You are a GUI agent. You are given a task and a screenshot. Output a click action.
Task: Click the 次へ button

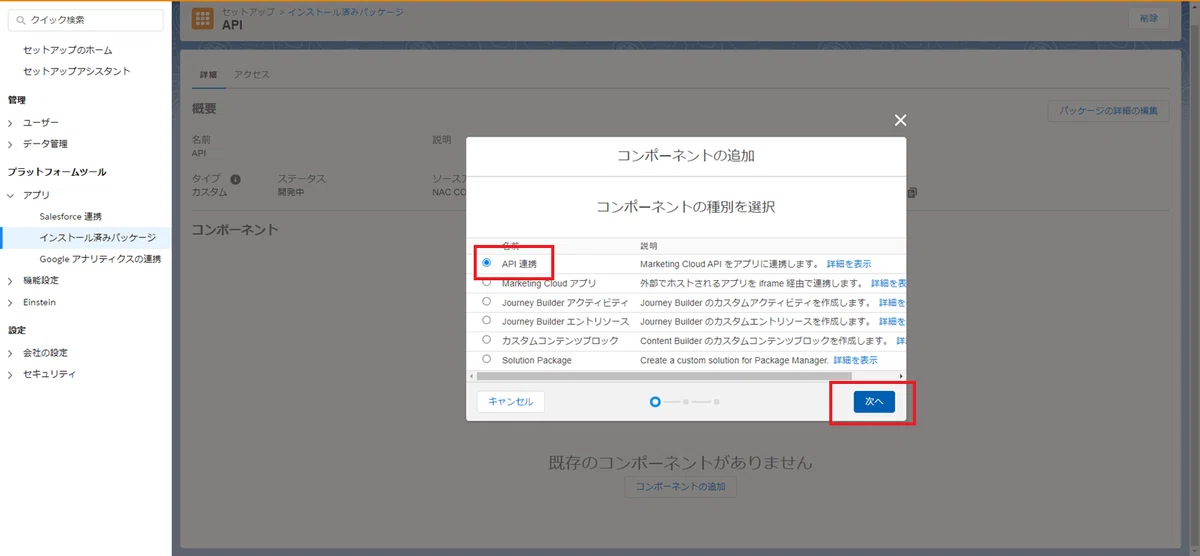tap(874, 401)
